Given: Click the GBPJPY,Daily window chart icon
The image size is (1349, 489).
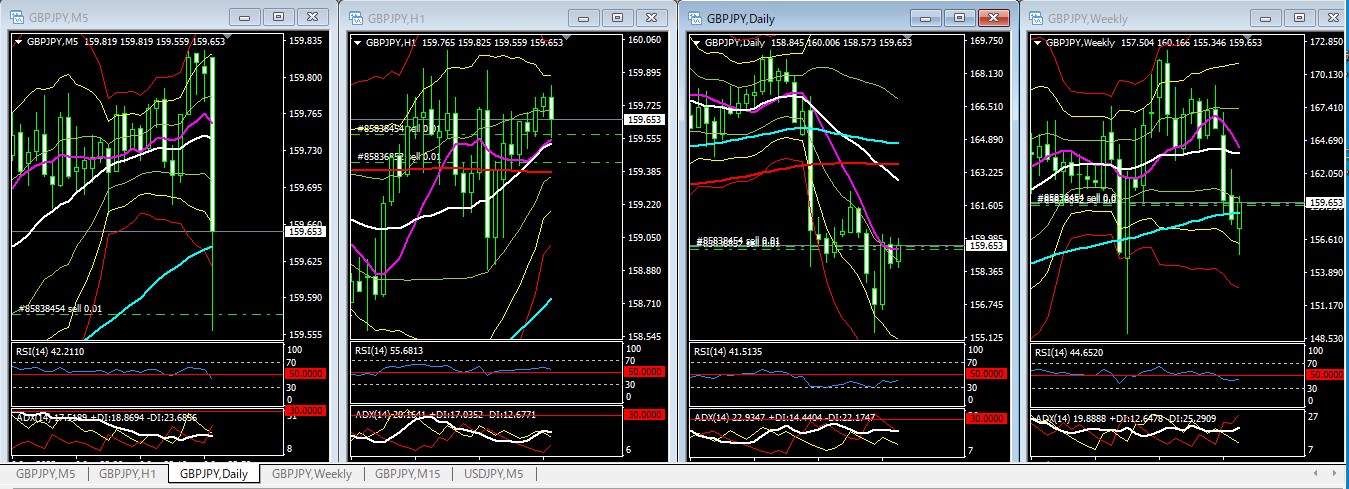Looking at the screenshot, I should (x=694, y=18).
